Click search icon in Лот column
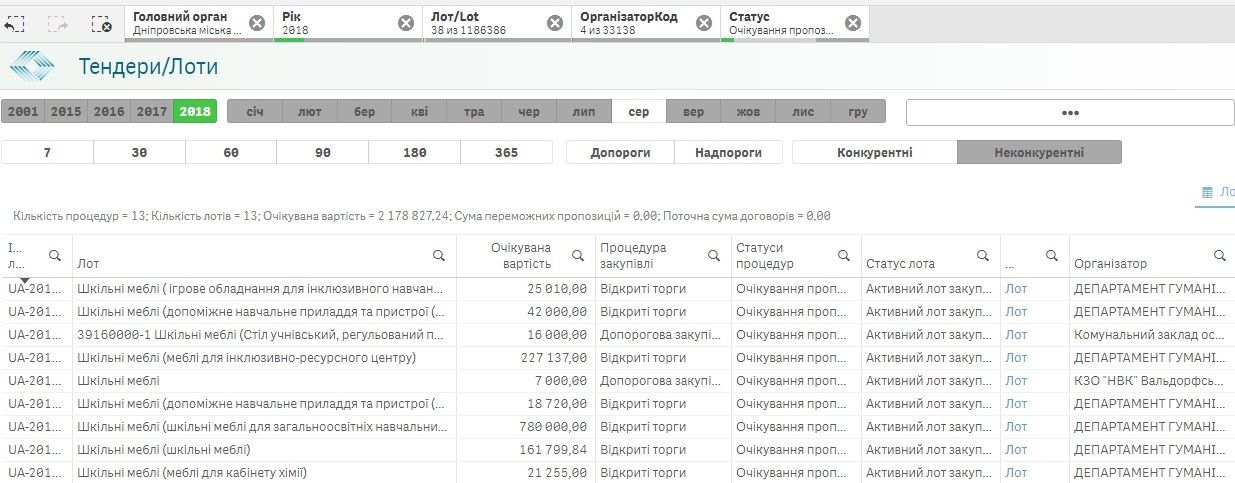1235x483 pixels. click(440, 256)
